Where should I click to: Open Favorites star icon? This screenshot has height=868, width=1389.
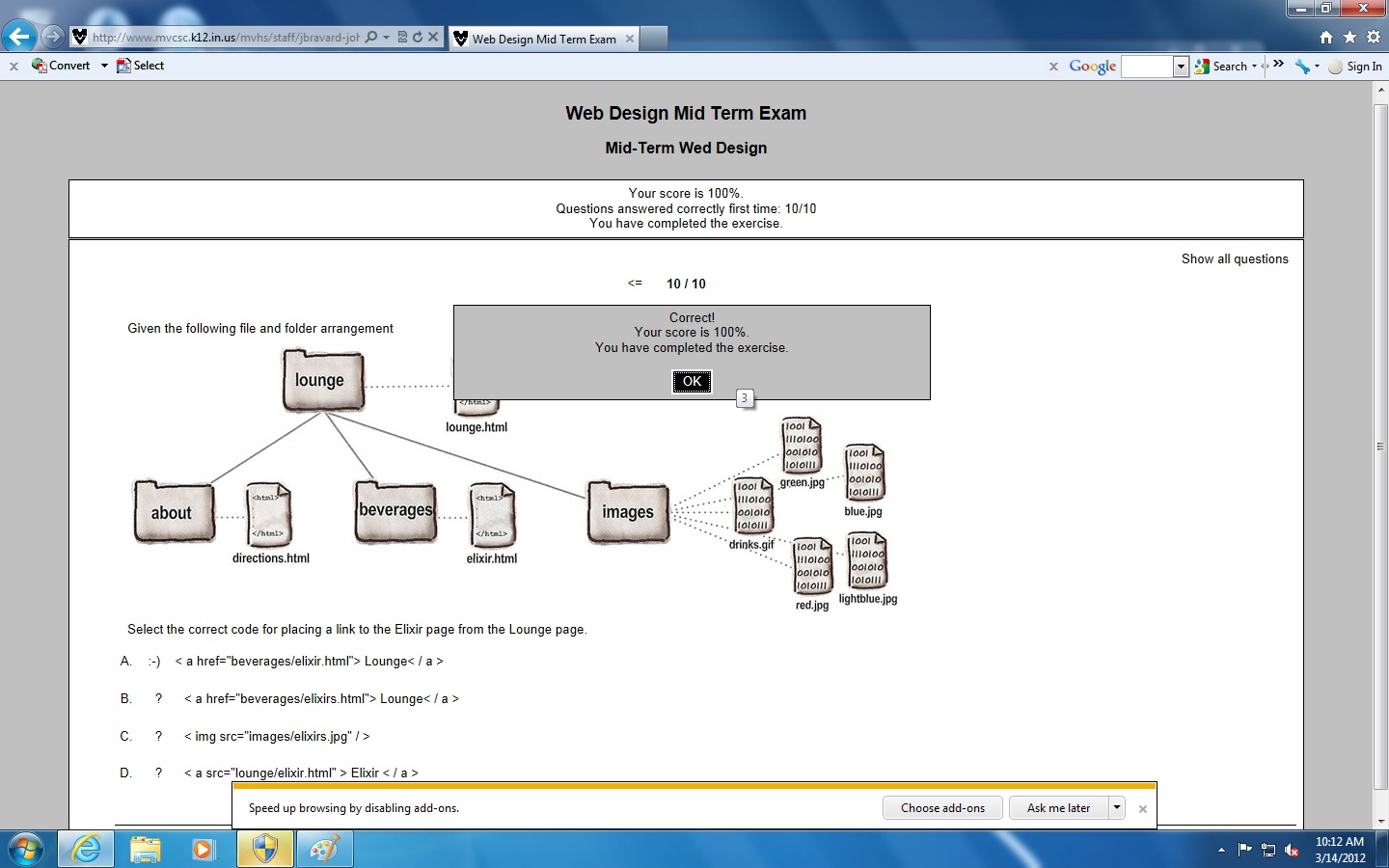tap(1349, 38)
